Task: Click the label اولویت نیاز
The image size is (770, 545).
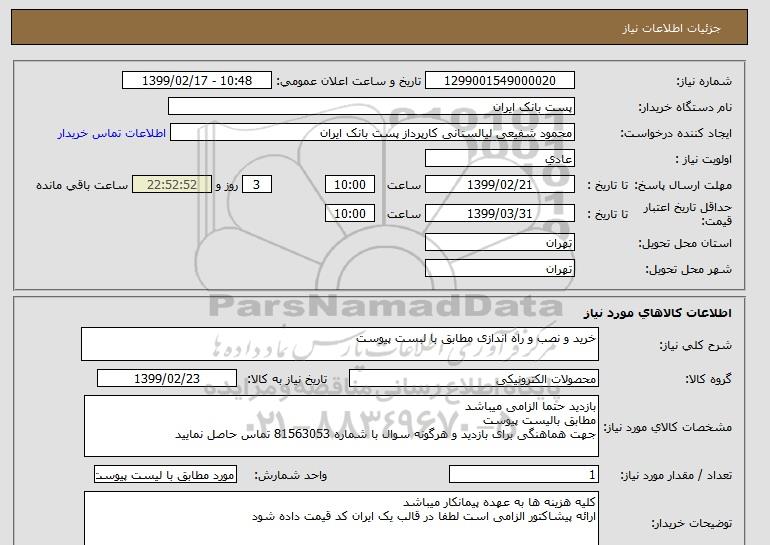Action: click(x=704, y=159)
